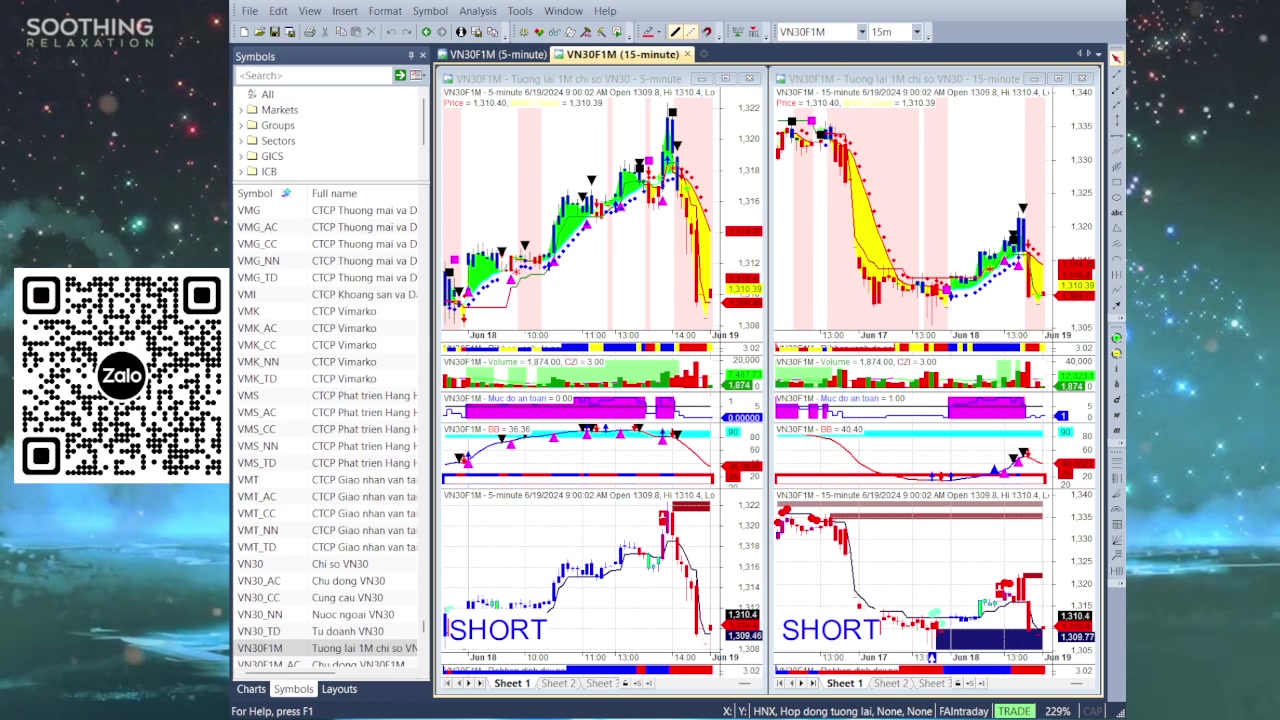Click the 229% value in status bar

coord(1058,711)
